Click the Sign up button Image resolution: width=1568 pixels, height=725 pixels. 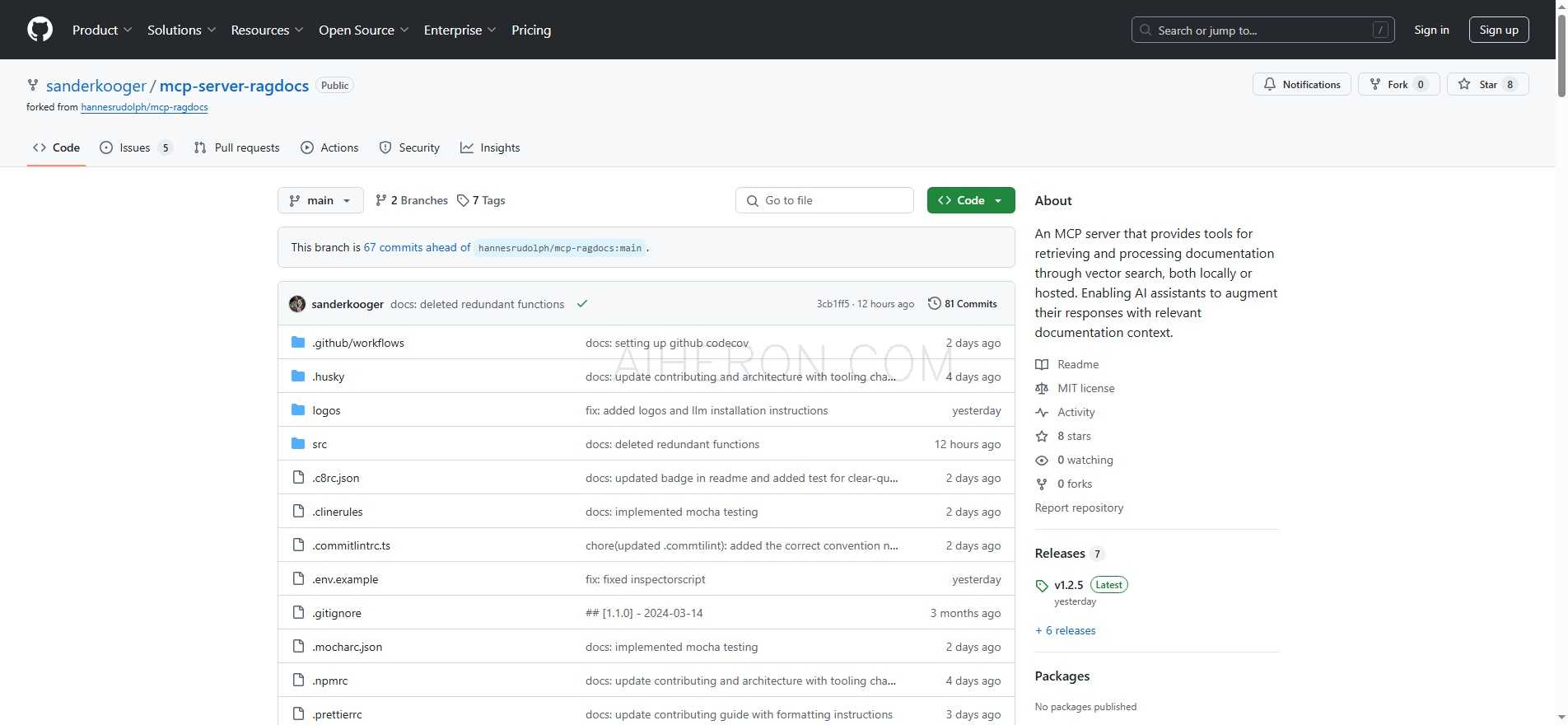1498,30
